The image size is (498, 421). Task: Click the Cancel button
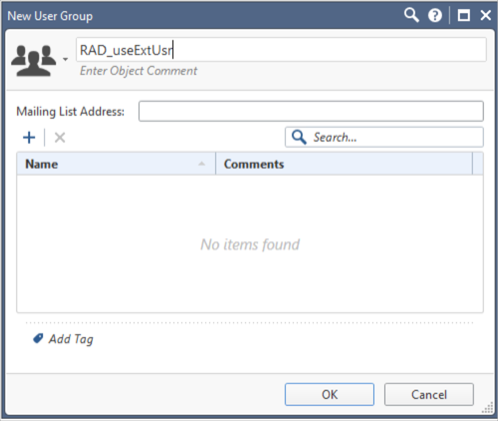pos(429,394)
